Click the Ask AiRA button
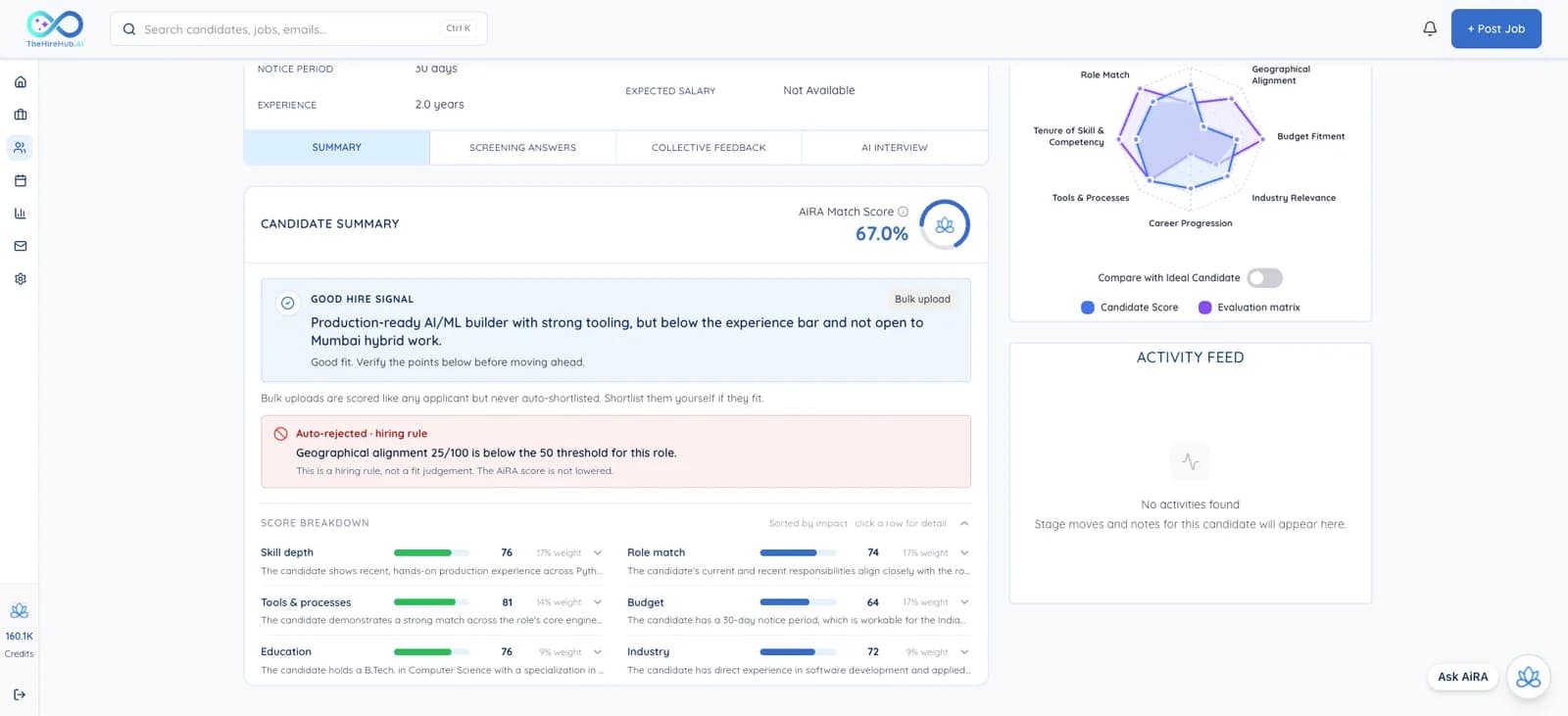This screenshot has width=1568, height=716. point(1462,677)
